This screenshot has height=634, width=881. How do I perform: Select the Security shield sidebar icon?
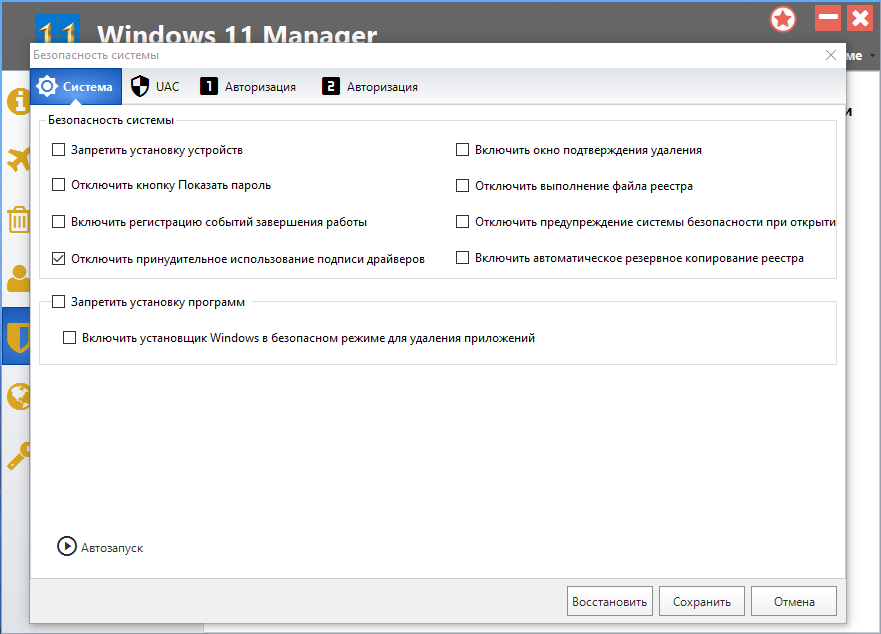[x=17, y=337]
